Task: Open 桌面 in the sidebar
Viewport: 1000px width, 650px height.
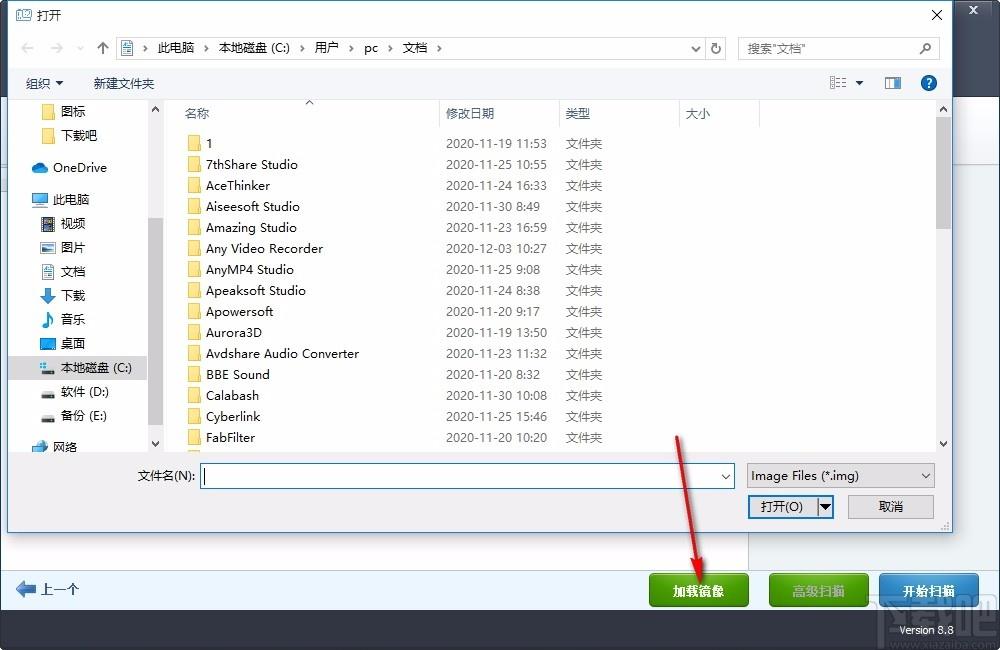Action: 63,344
